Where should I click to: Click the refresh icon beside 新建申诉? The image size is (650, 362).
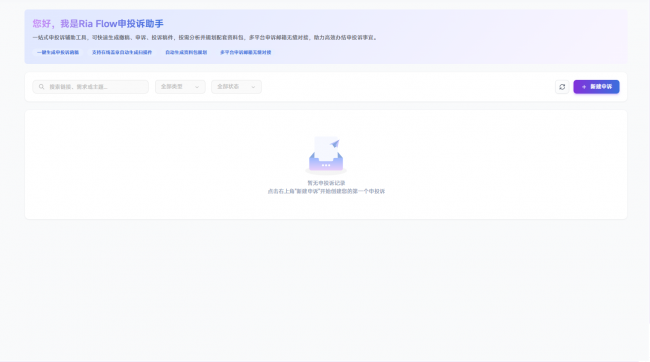coord(562,87)
